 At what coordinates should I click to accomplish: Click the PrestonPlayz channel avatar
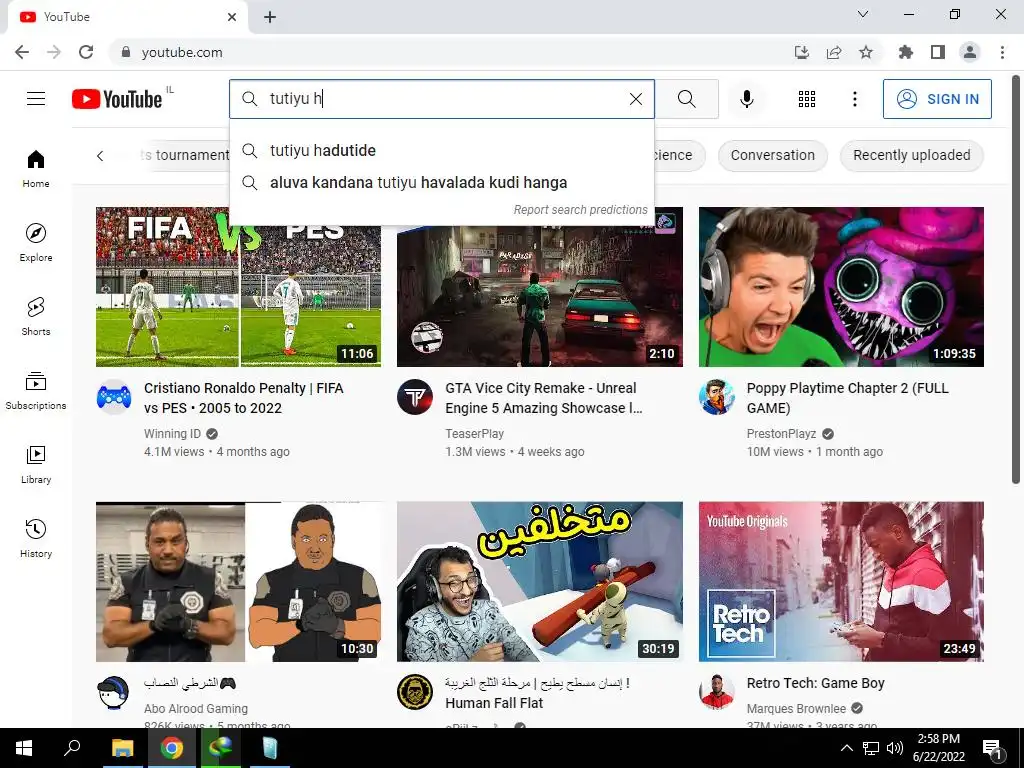tap(716, 397)
